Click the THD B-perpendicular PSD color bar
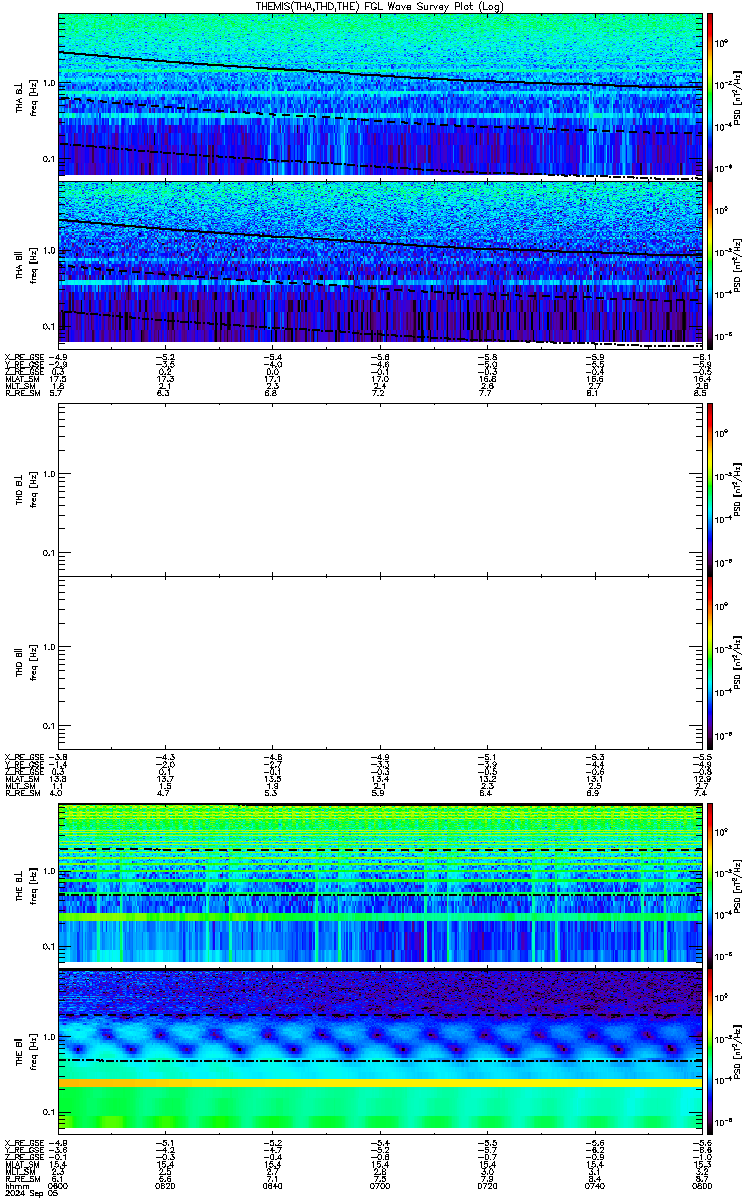This screenshot has height=1200, width=750. (x=710, y=489)
